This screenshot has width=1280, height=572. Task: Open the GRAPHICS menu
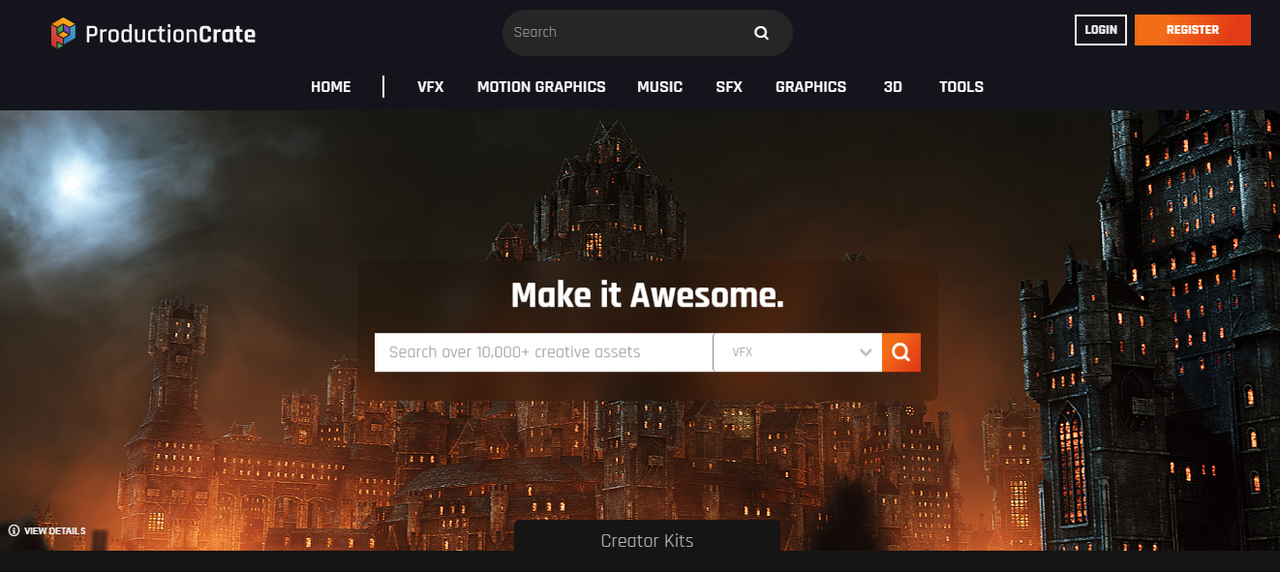811,87
